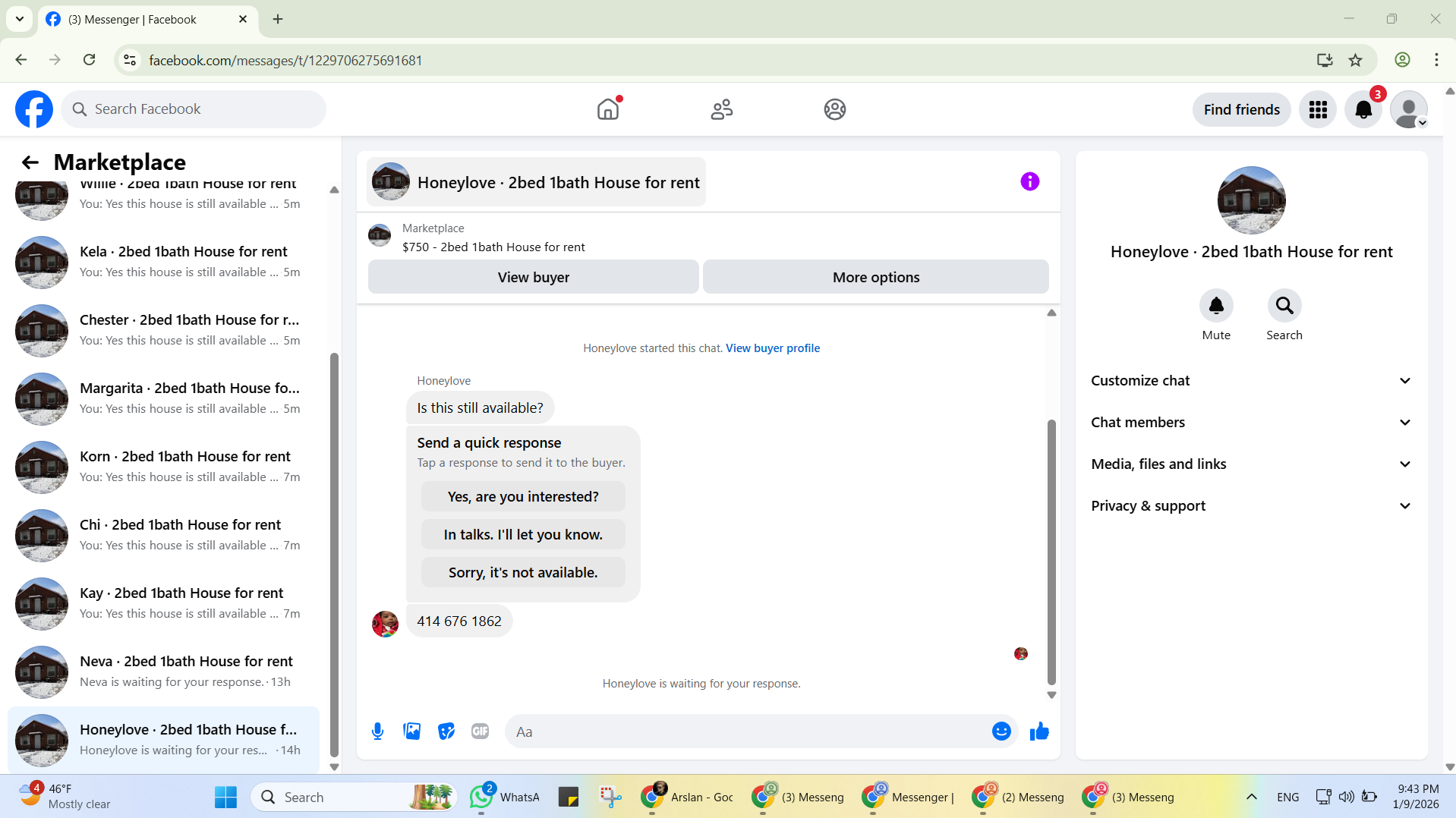
Task: Click the Aa message input field
Action: pyautogui.click(x=748, y=731)
